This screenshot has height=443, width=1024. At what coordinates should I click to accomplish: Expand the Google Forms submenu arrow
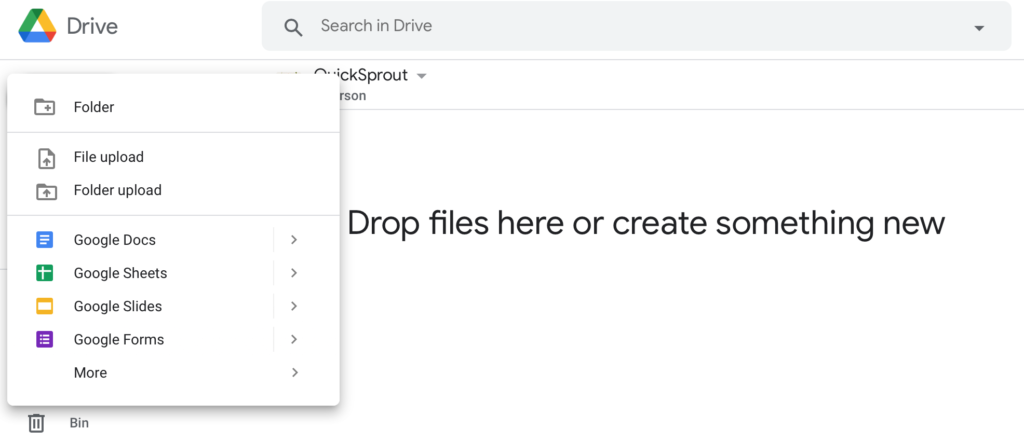(x=294, y=340)
